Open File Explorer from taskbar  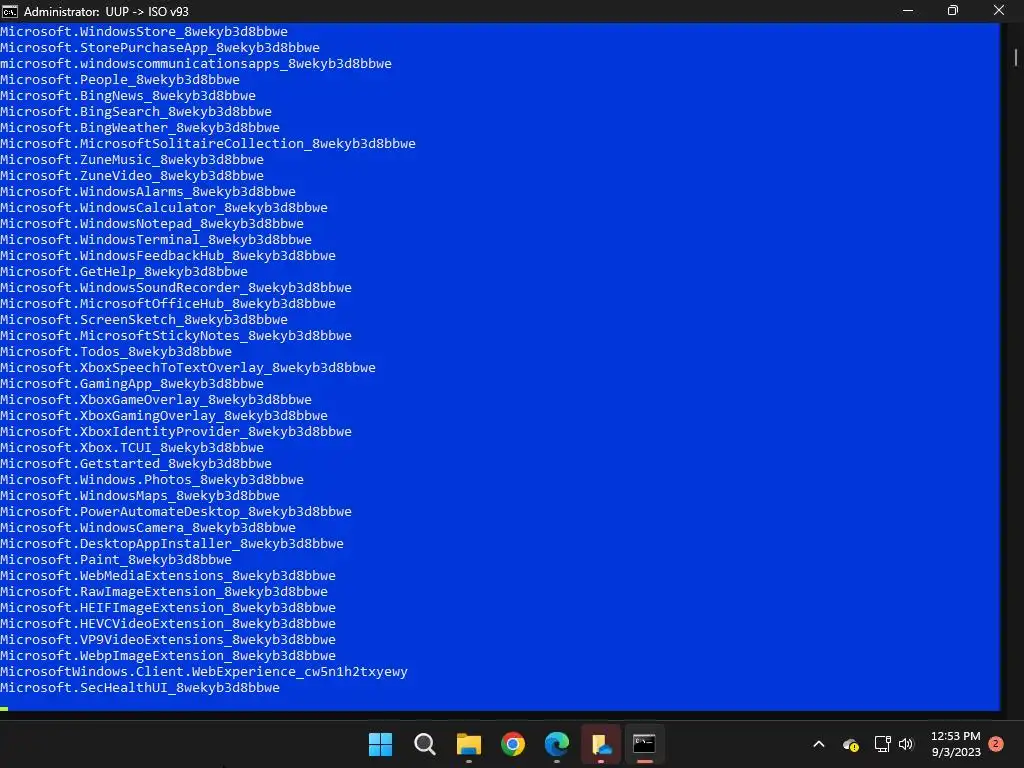tap(468, 744)
